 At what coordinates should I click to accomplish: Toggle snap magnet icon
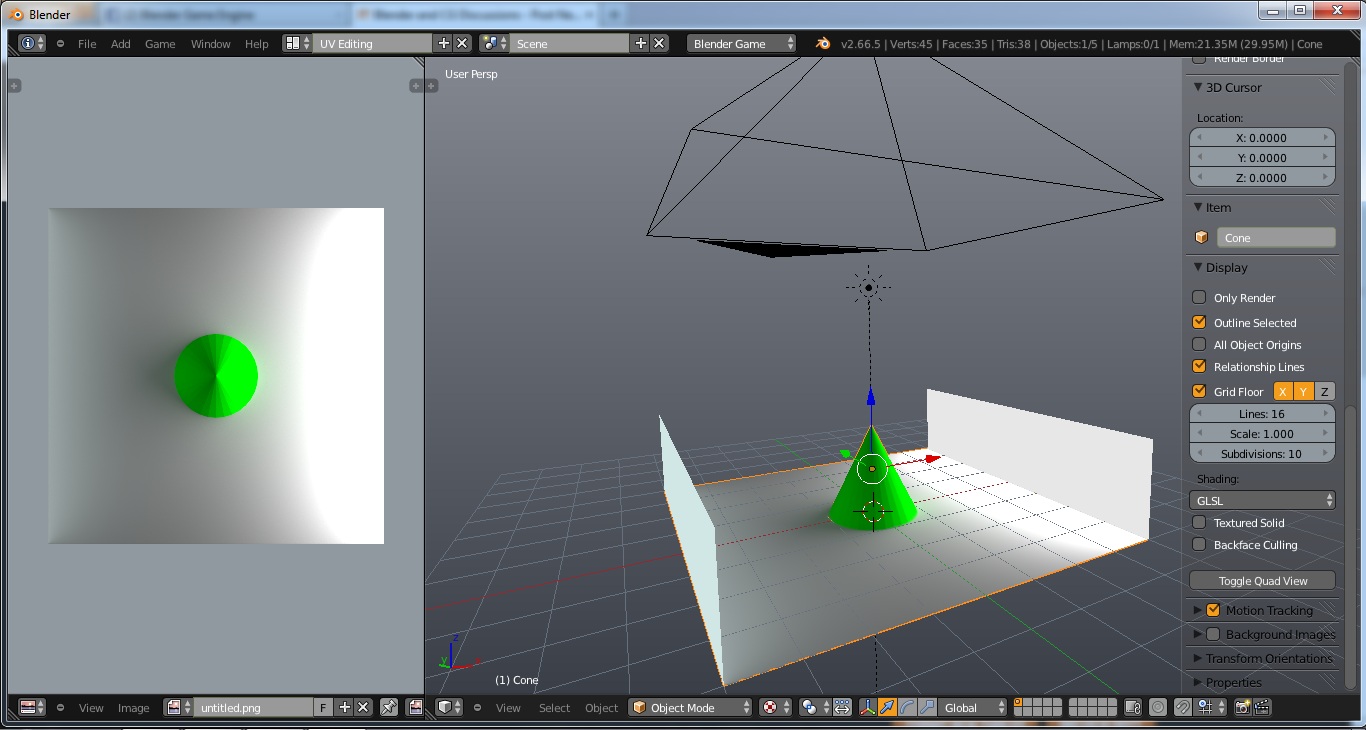[x=1183, y=707]
